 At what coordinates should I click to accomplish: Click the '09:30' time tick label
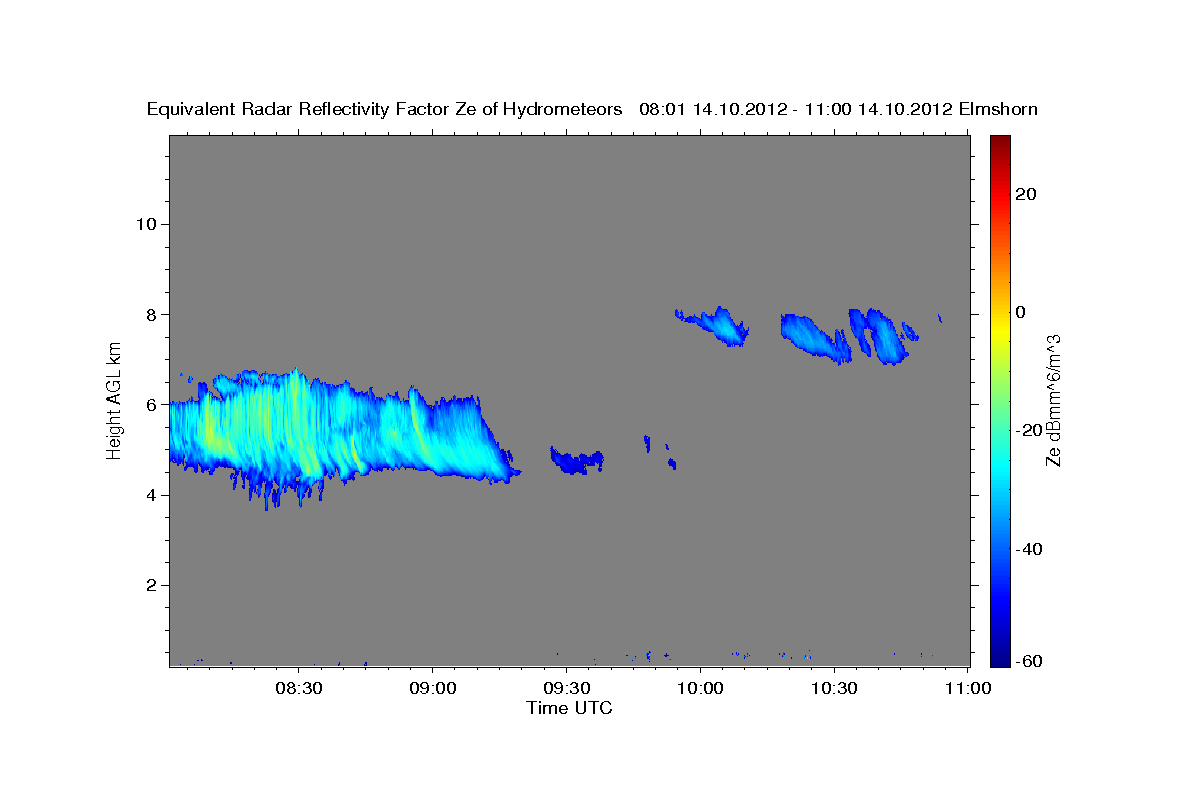(566, 688)
